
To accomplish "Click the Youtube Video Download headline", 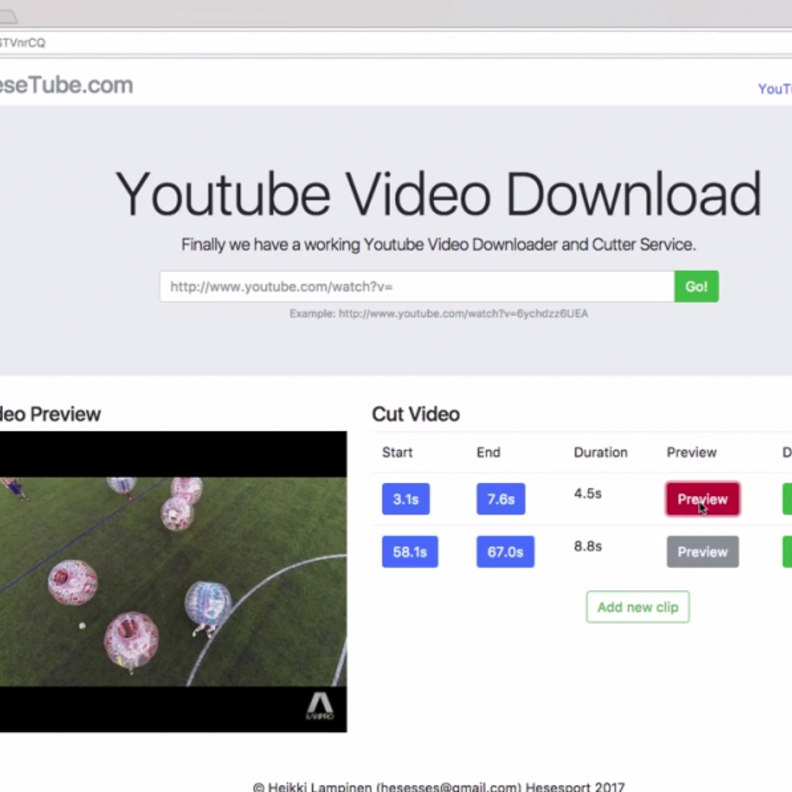I will coord(438,194).
